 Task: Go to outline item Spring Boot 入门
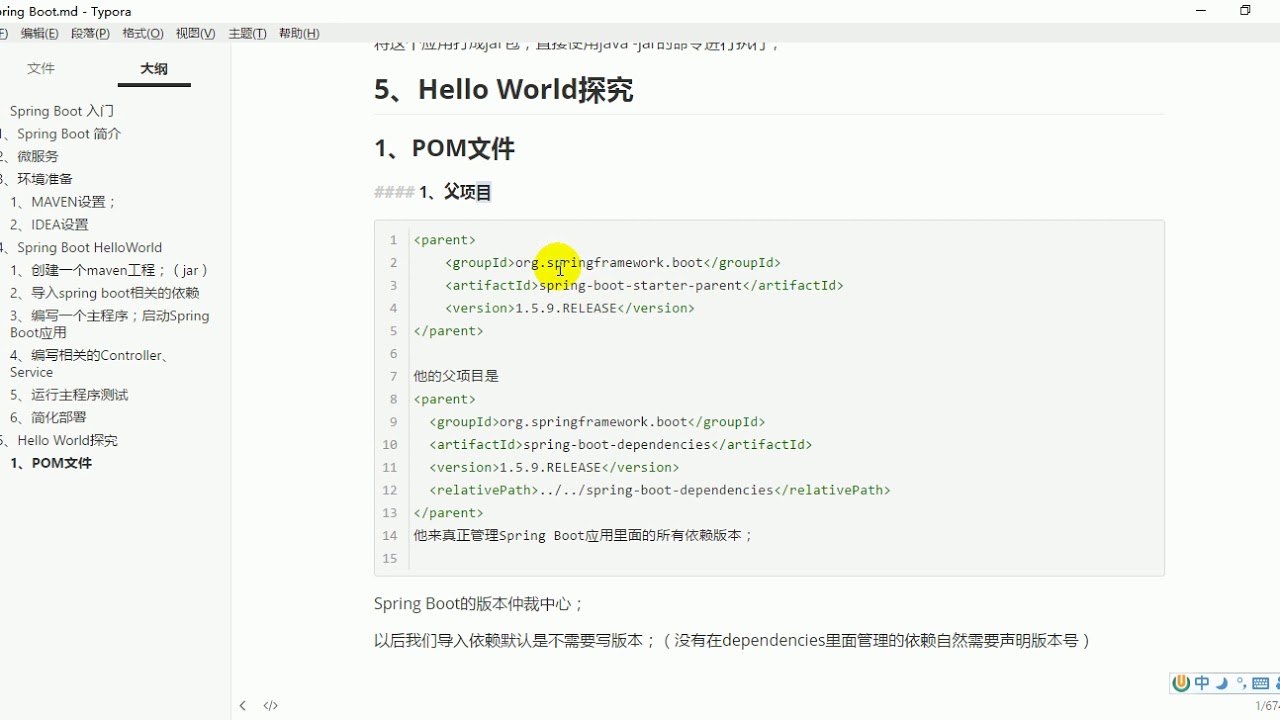click(62, 111)
